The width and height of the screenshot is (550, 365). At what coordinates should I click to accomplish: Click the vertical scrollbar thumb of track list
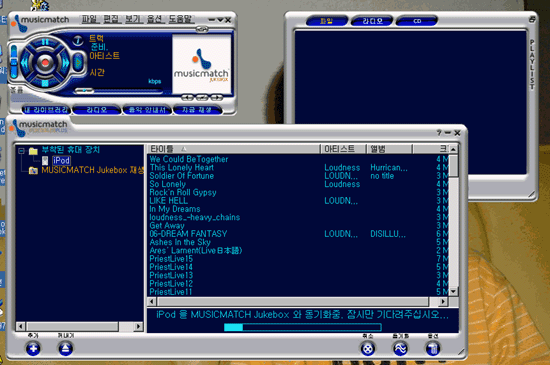click(454, 165)
